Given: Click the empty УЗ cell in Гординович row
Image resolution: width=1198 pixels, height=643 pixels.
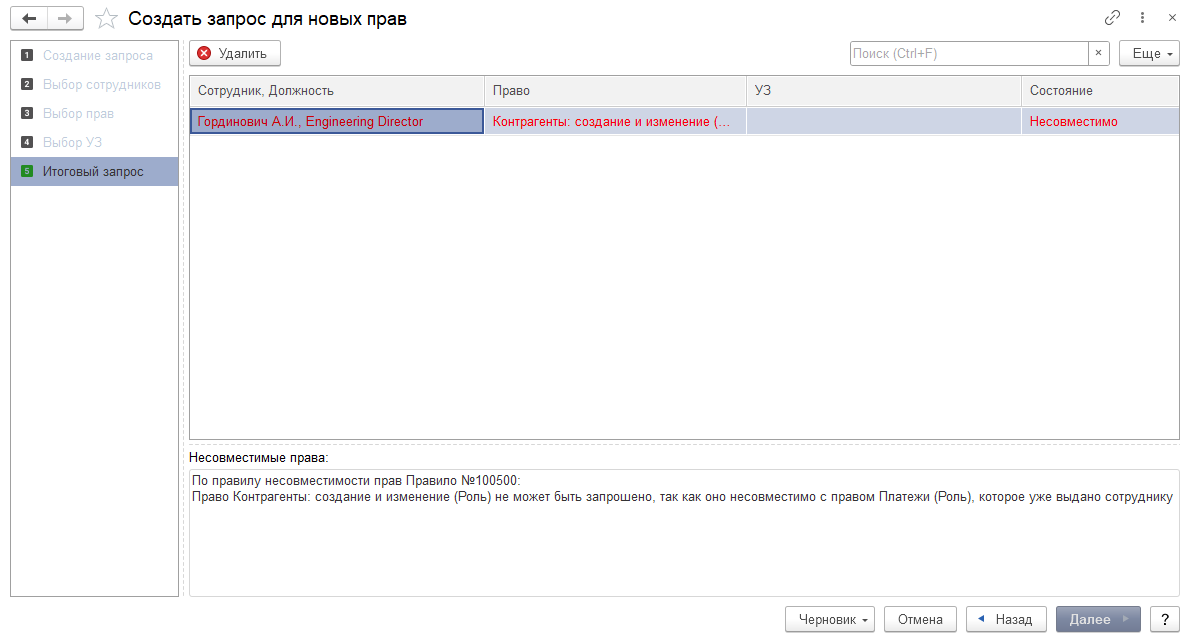Looking at the screenshot, I should [x=883, y=121].
